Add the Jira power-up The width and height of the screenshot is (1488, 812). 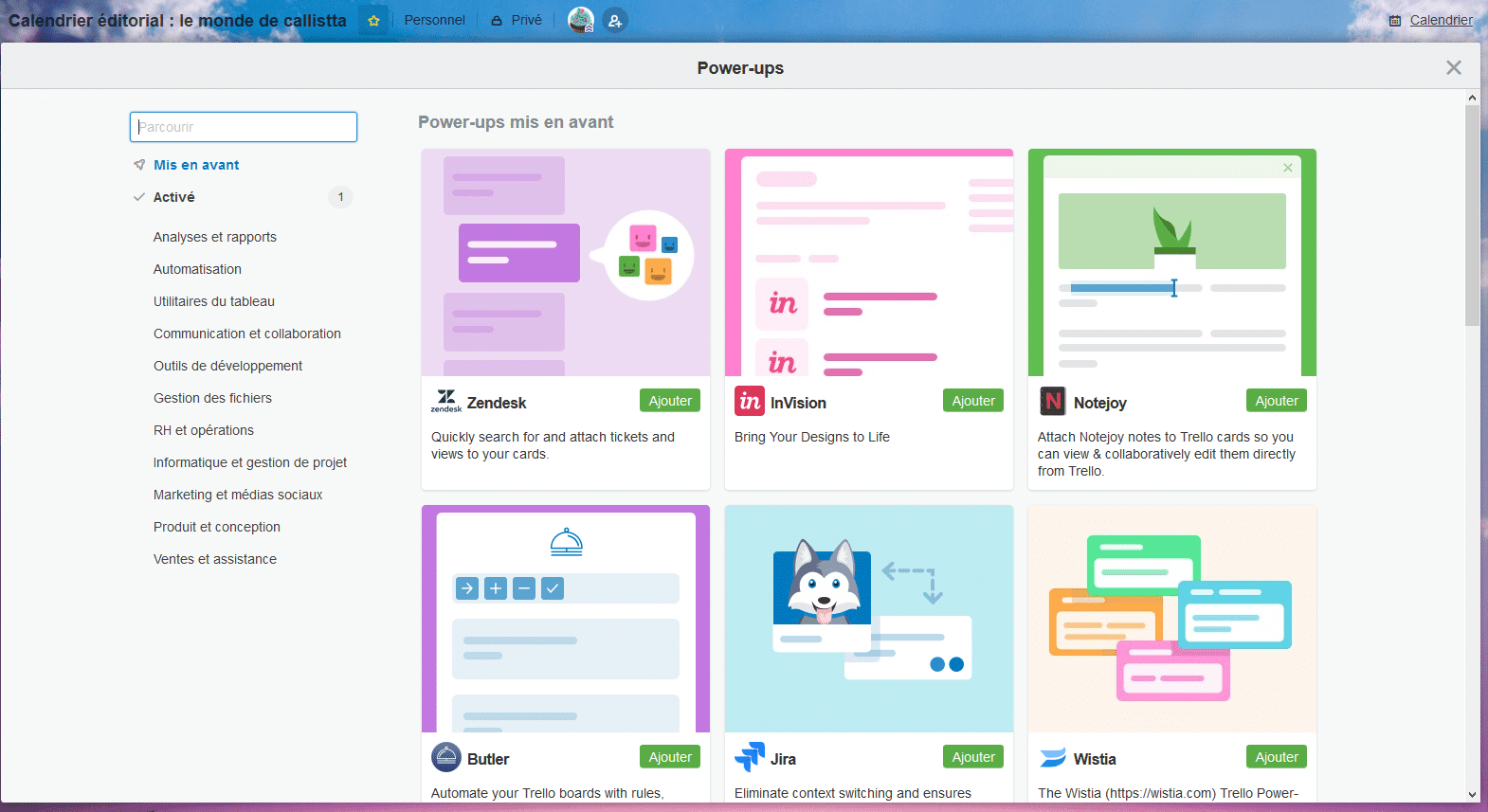pyautogui.click(x=973, y=757)
